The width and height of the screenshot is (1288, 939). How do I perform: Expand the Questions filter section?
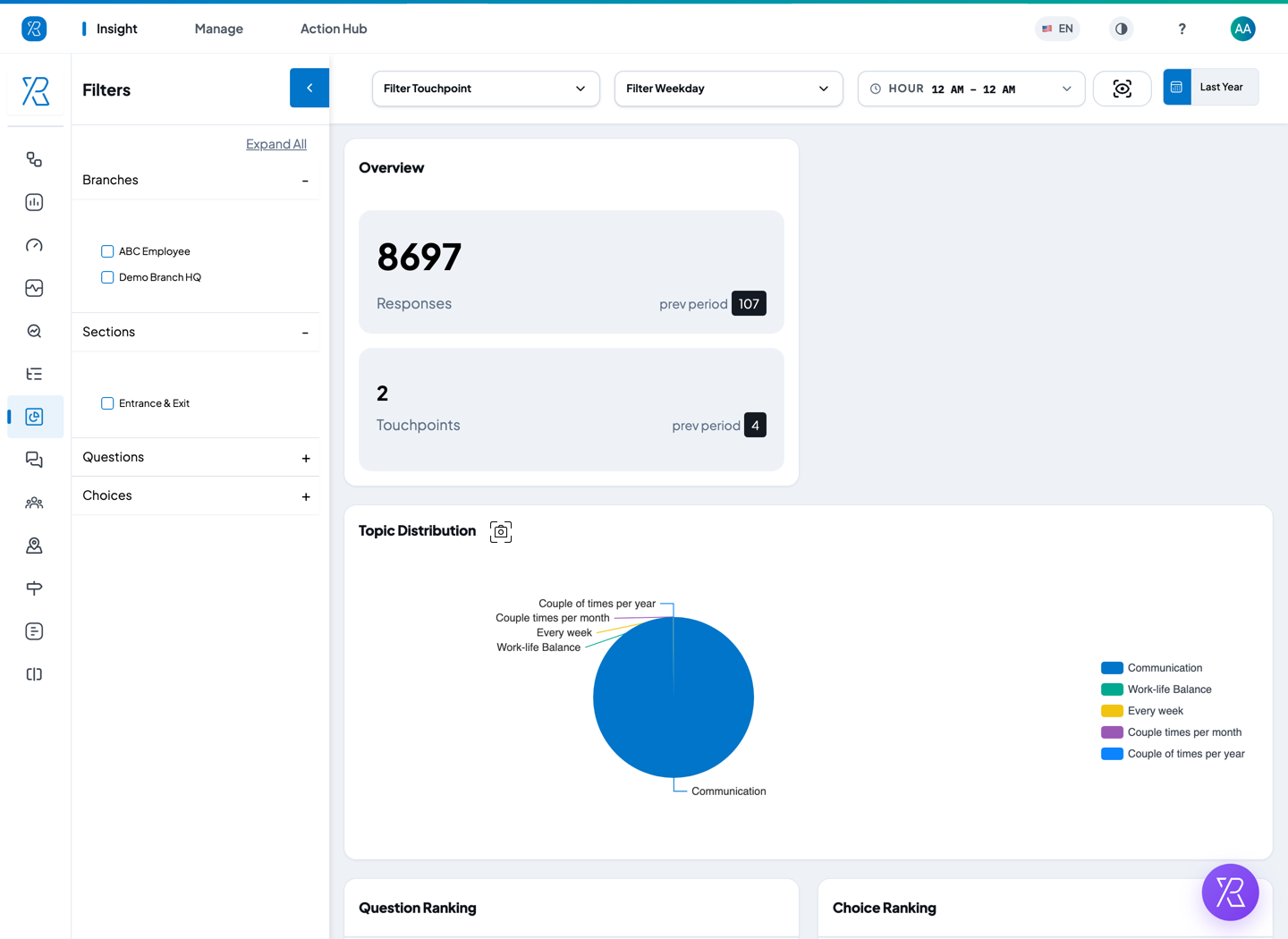tap(306, 458)
